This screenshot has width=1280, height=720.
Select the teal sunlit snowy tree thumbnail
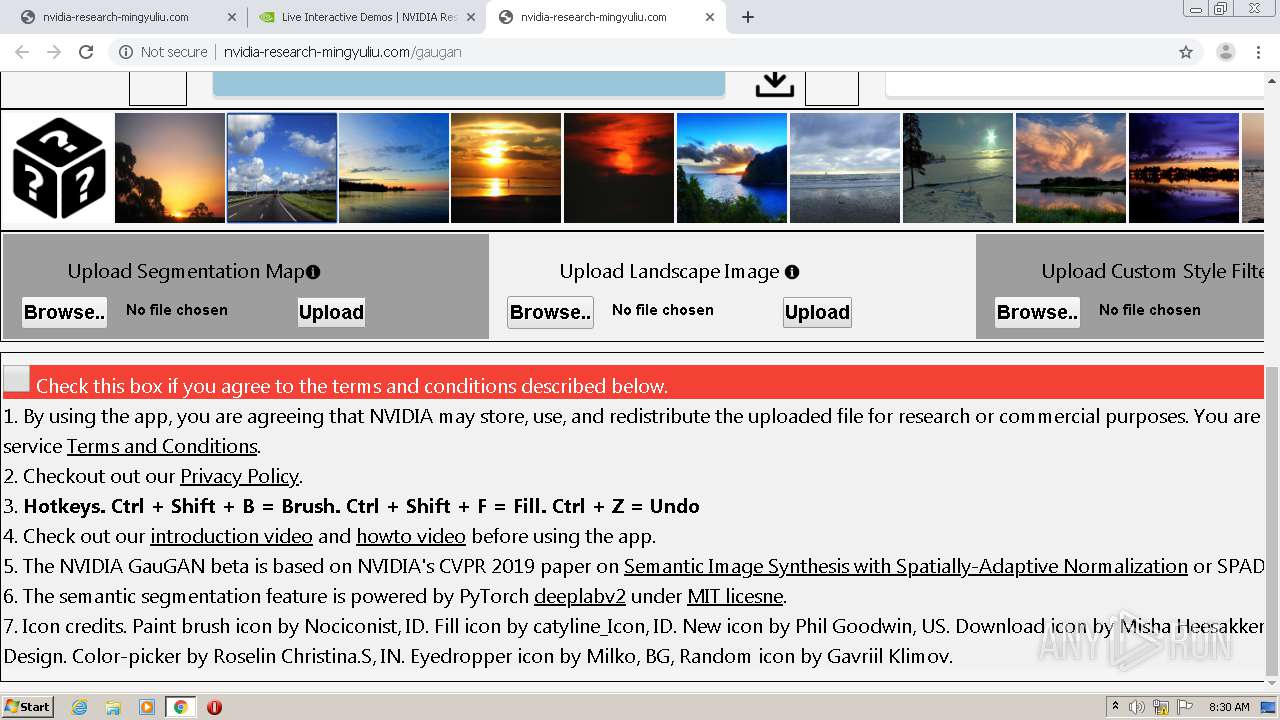[x=958, y=168]
